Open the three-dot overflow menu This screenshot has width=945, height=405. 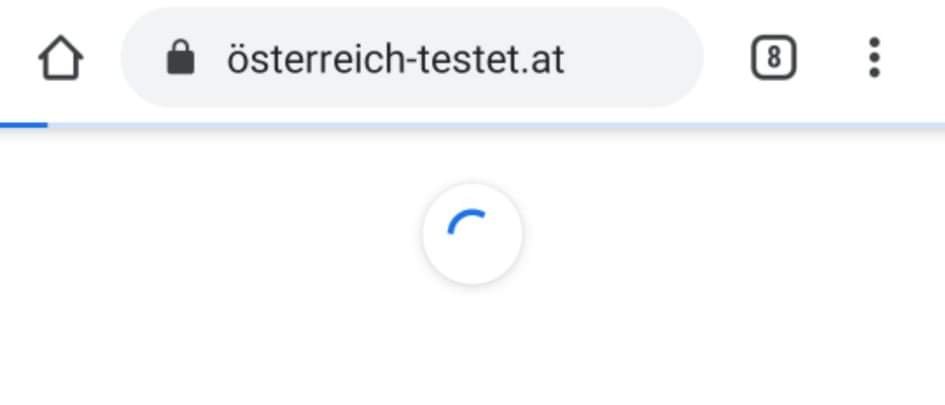point(874,58)
